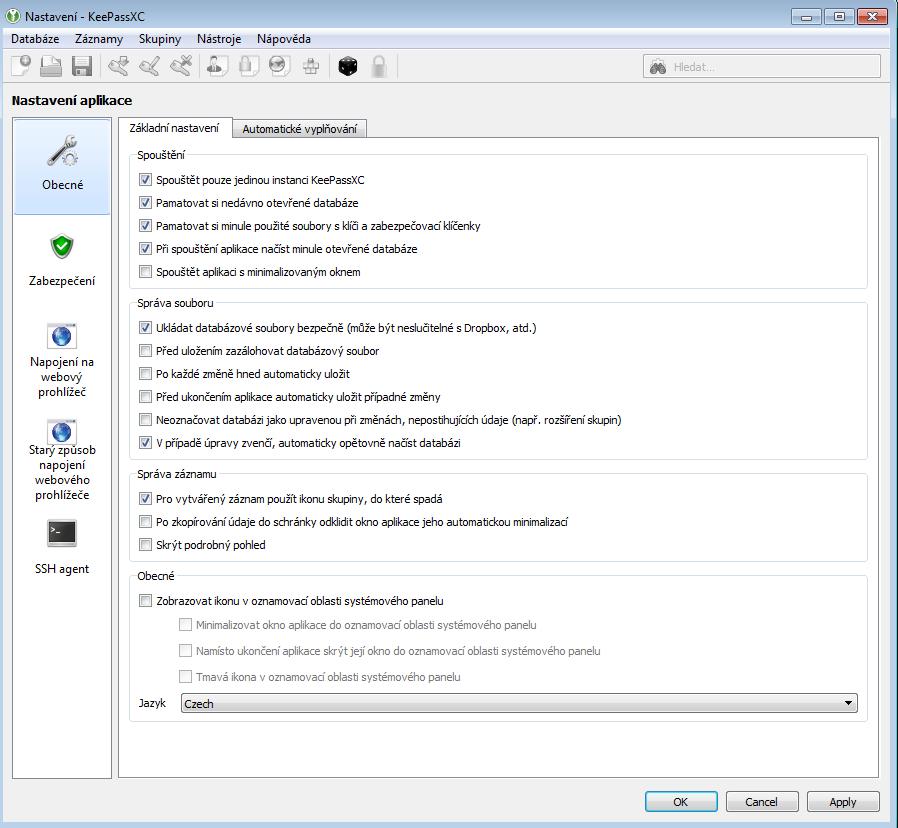Click the edit entry key icon
898x828 pixels.
click(149, 66)
